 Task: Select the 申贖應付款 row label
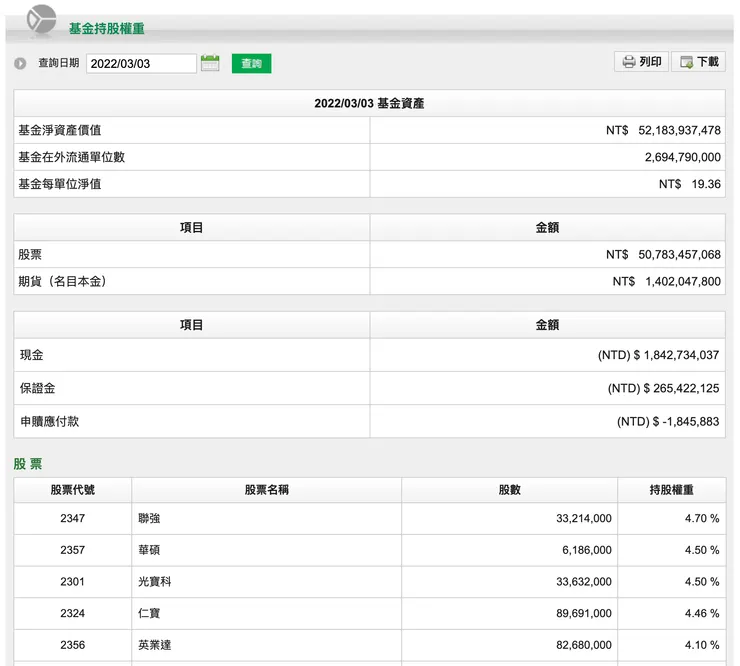click(x=50, y=422)
